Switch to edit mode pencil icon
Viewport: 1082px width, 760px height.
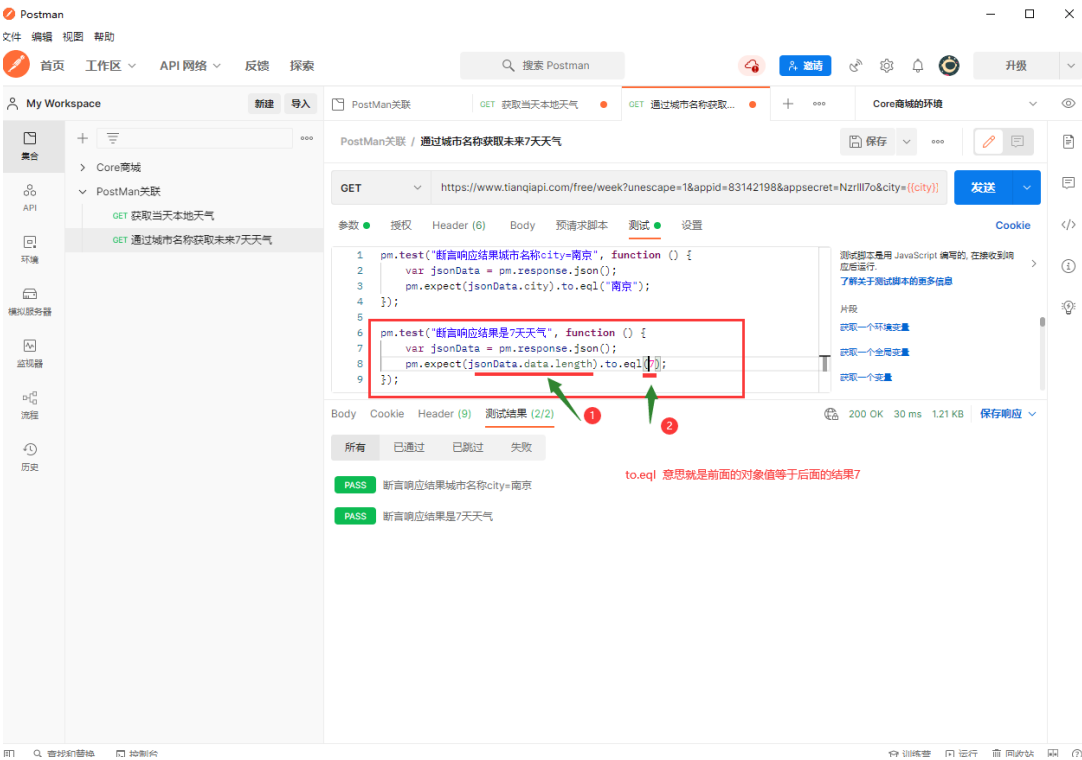click(x=988, y=142)
